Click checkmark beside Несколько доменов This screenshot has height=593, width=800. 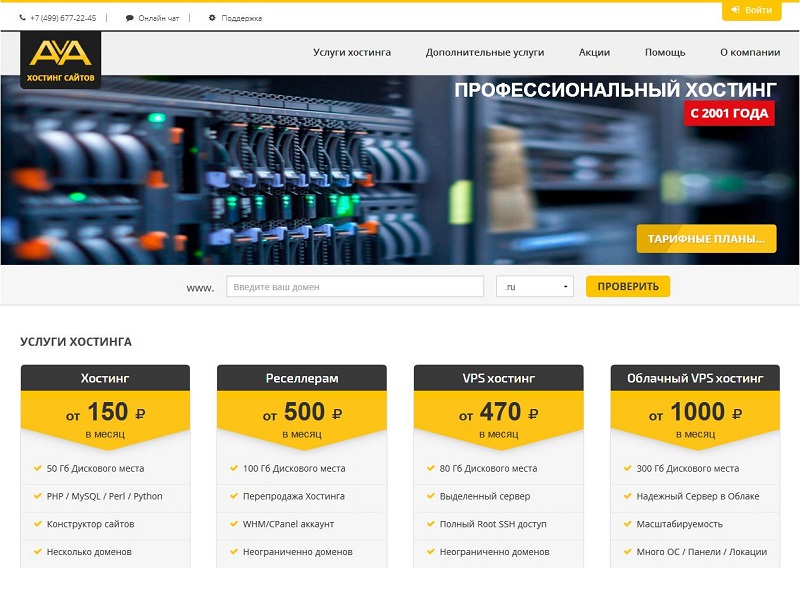pos(37,551)
